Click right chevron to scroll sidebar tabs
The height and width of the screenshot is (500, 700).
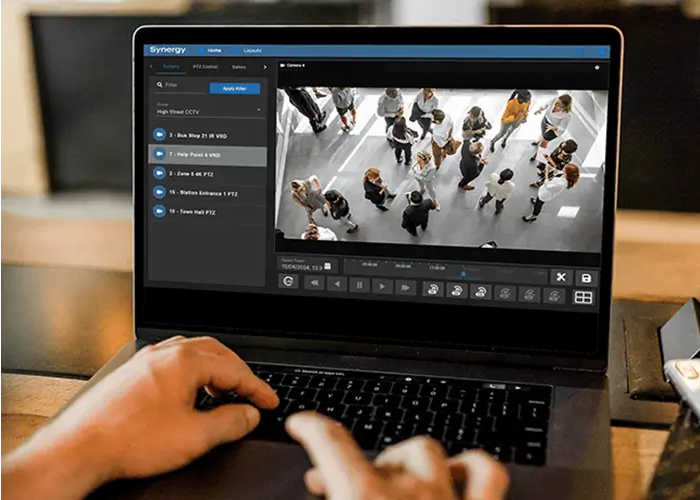265,67
